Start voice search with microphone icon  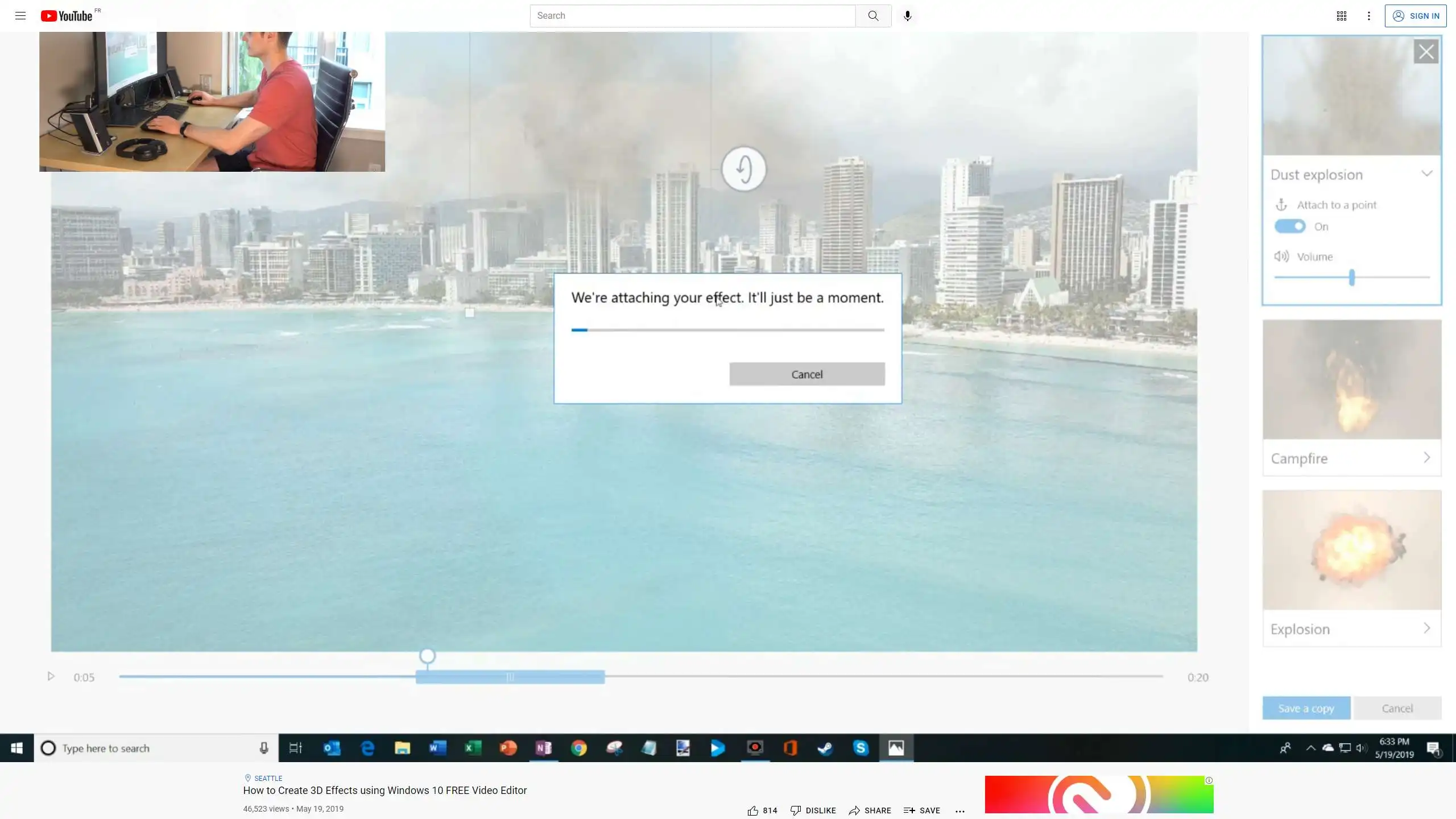point(908,16)
